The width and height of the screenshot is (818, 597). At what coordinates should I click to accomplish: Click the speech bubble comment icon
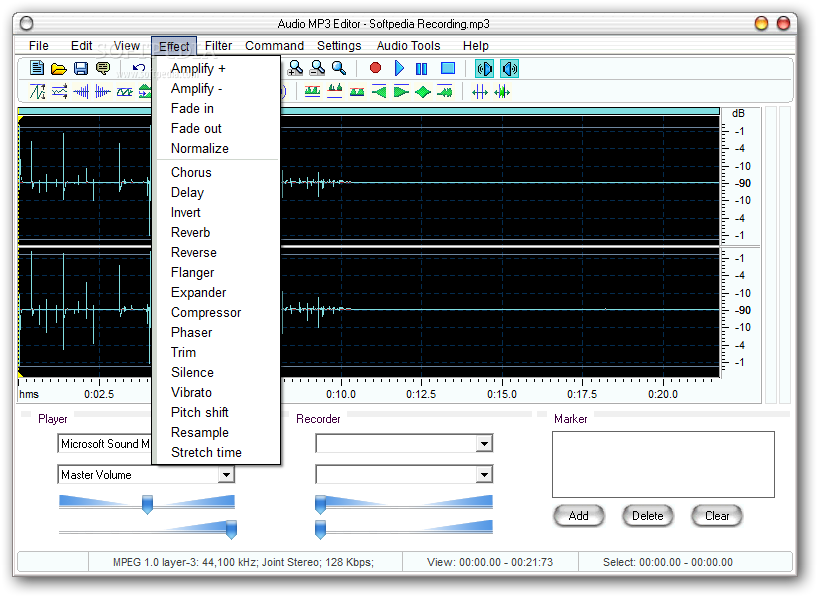pyautogui.click(x=103, y=68)
